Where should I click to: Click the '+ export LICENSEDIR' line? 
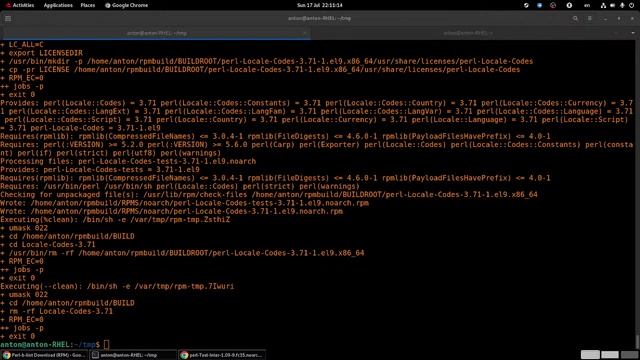point(42,53)
